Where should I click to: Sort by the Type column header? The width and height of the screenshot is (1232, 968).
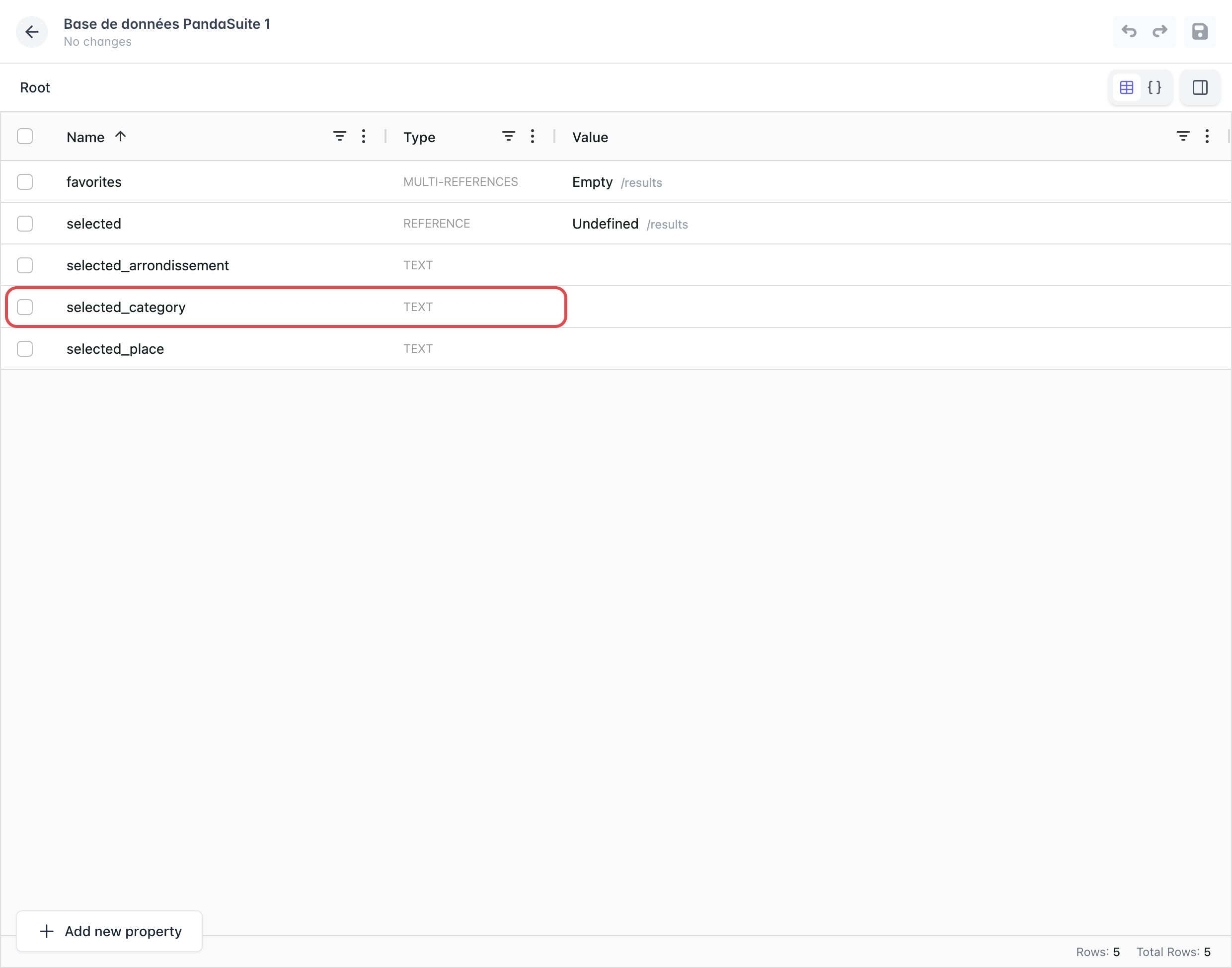pos(419,137)
